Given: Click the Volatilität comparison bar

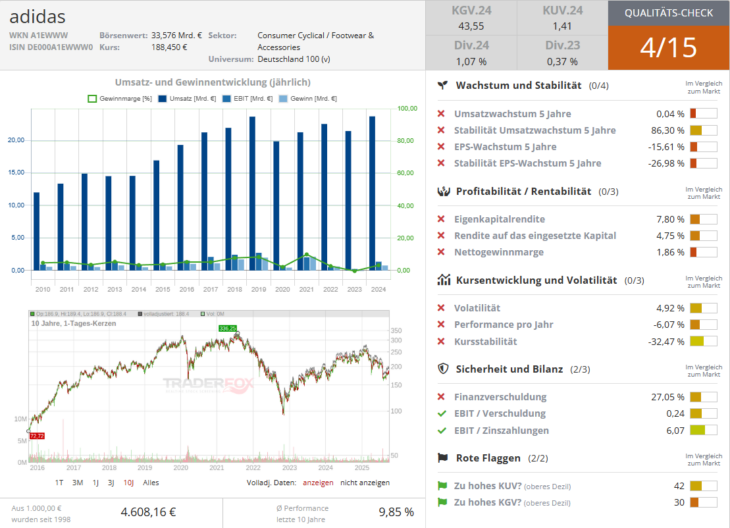Looking at the screenshot, I should pyautogui.click(x=703, y=308).
